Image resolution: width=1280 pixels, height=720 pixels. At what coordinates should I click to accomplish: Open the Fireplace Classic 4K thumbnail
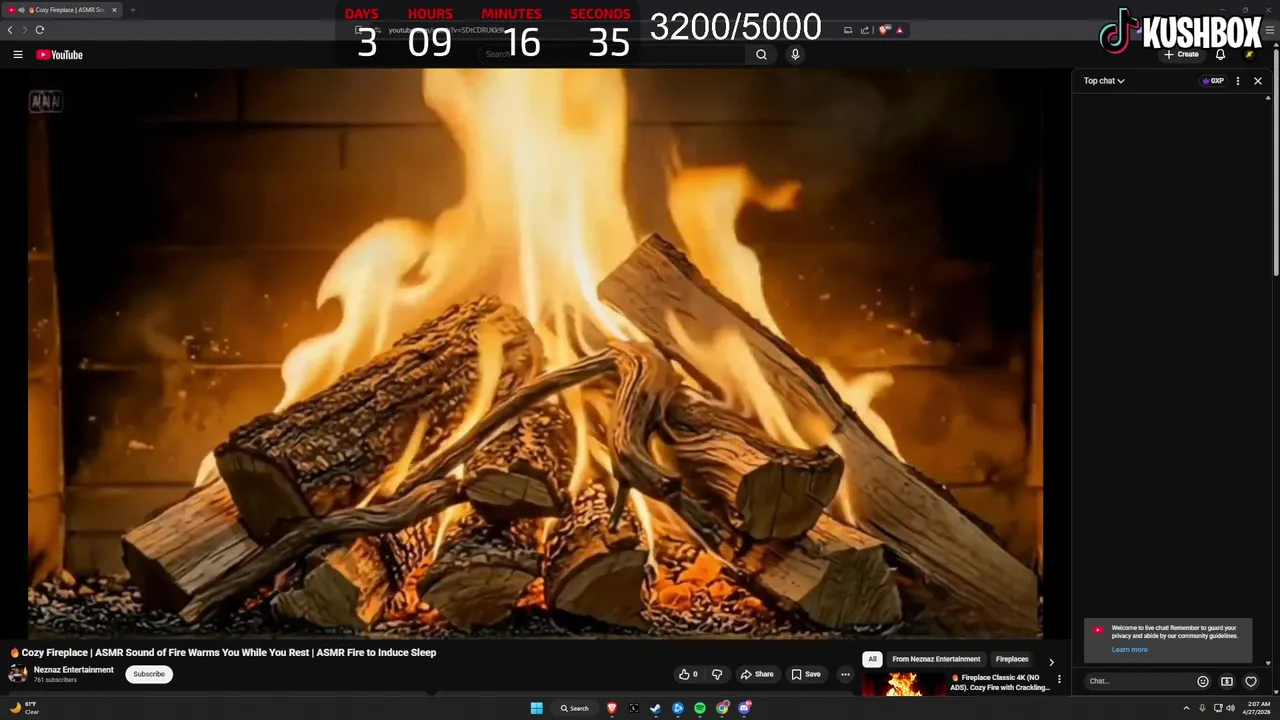coord(904,685)
